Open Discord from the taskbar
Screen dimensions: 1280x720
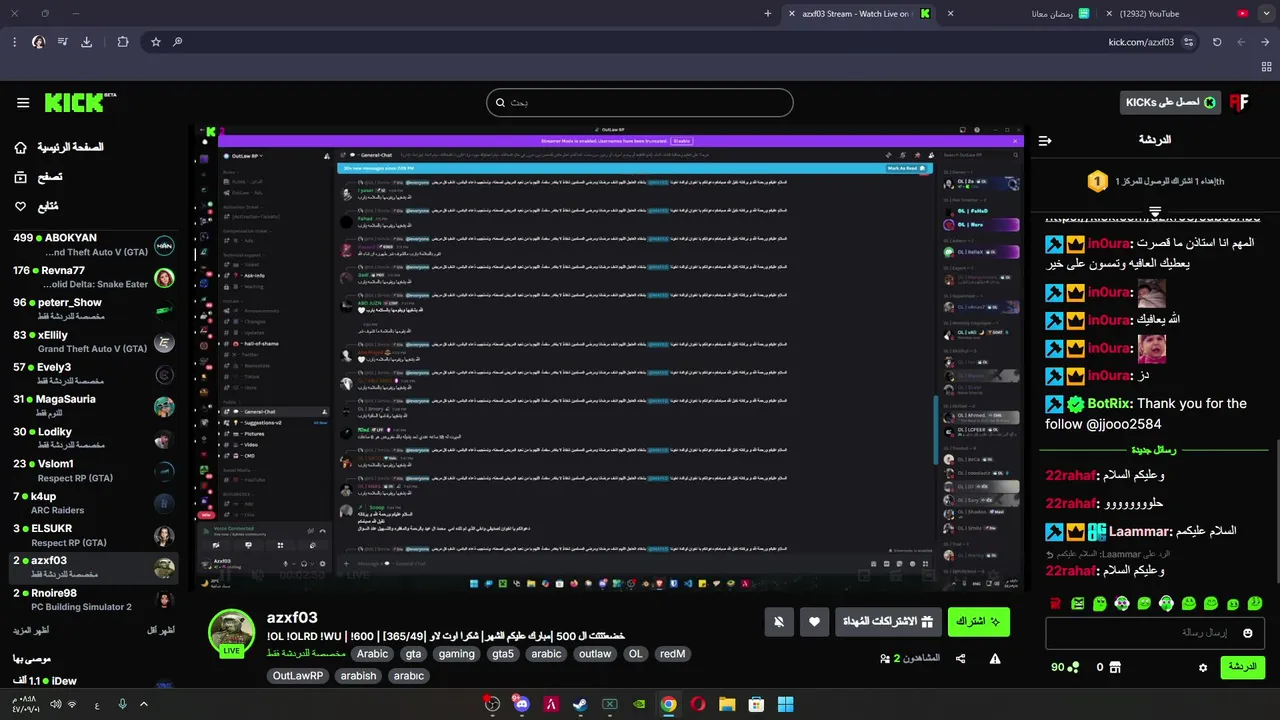pos(521,704)
